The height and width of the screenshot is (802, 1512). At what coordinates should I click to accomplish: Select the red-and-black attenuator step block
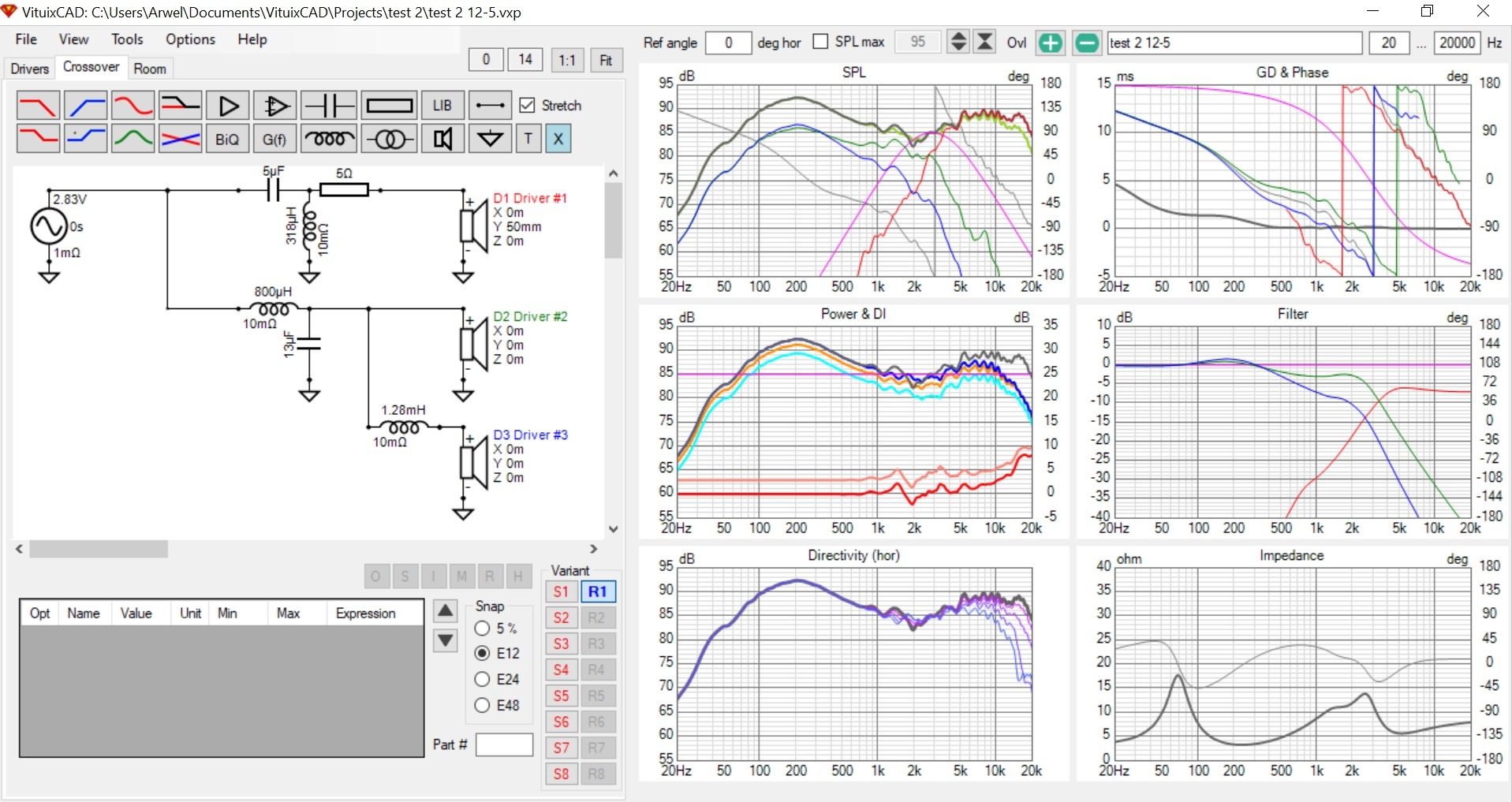(180, 105)
